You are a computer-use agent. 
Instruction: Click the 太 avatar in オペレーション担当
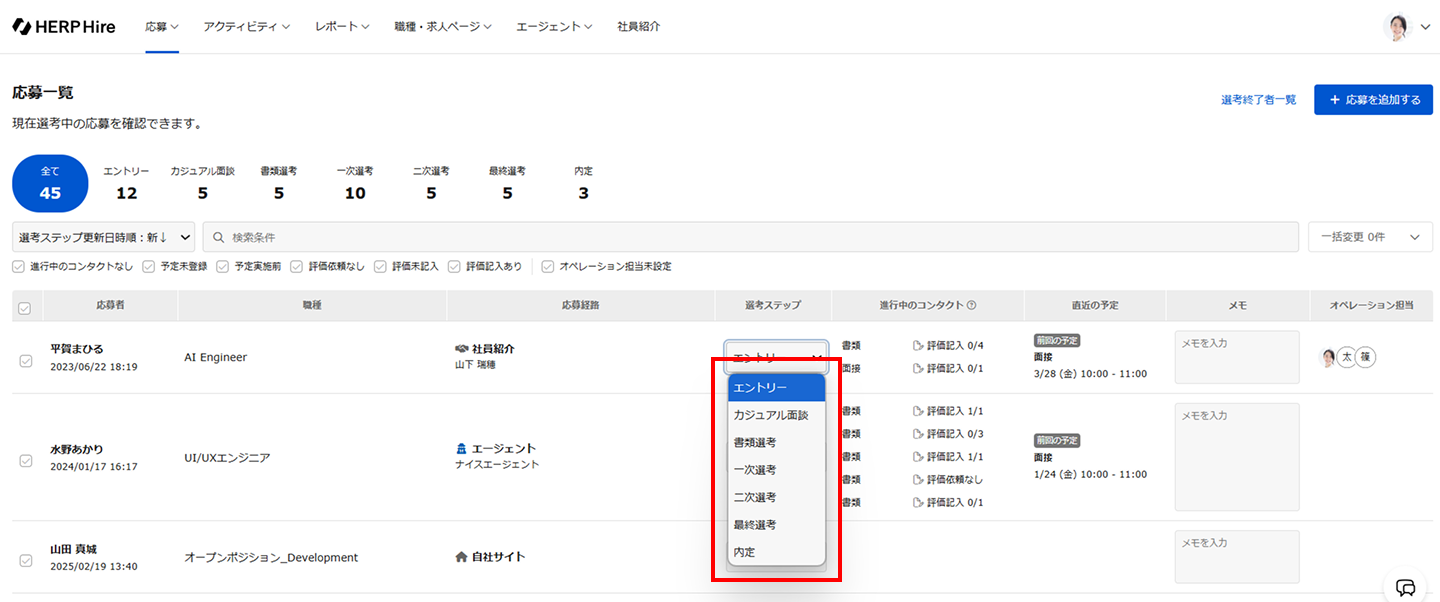click(x=1346, y=357)
